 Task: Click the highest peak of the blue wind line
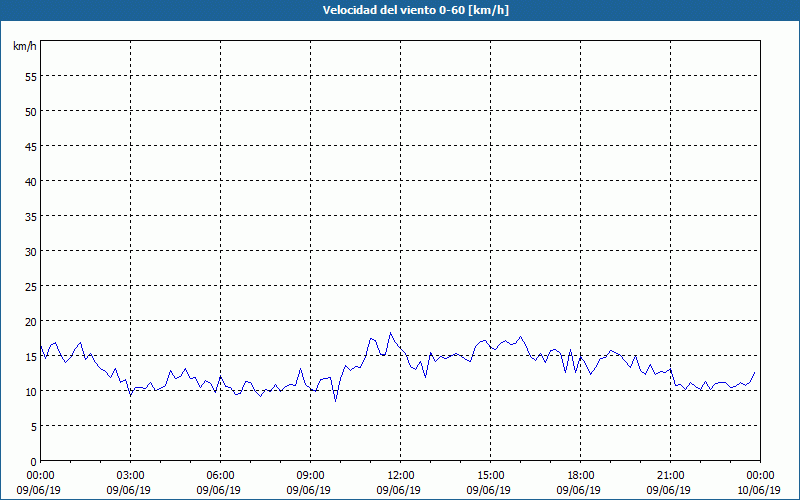tap(390, 333)
